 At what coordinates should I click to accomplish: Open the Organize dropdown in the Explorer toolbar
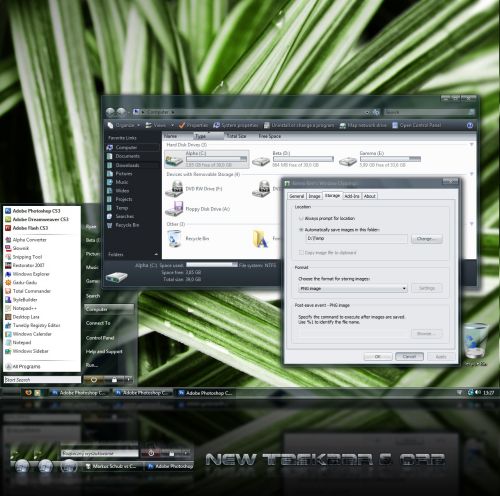pyautogui.click(x=124, y=125)
